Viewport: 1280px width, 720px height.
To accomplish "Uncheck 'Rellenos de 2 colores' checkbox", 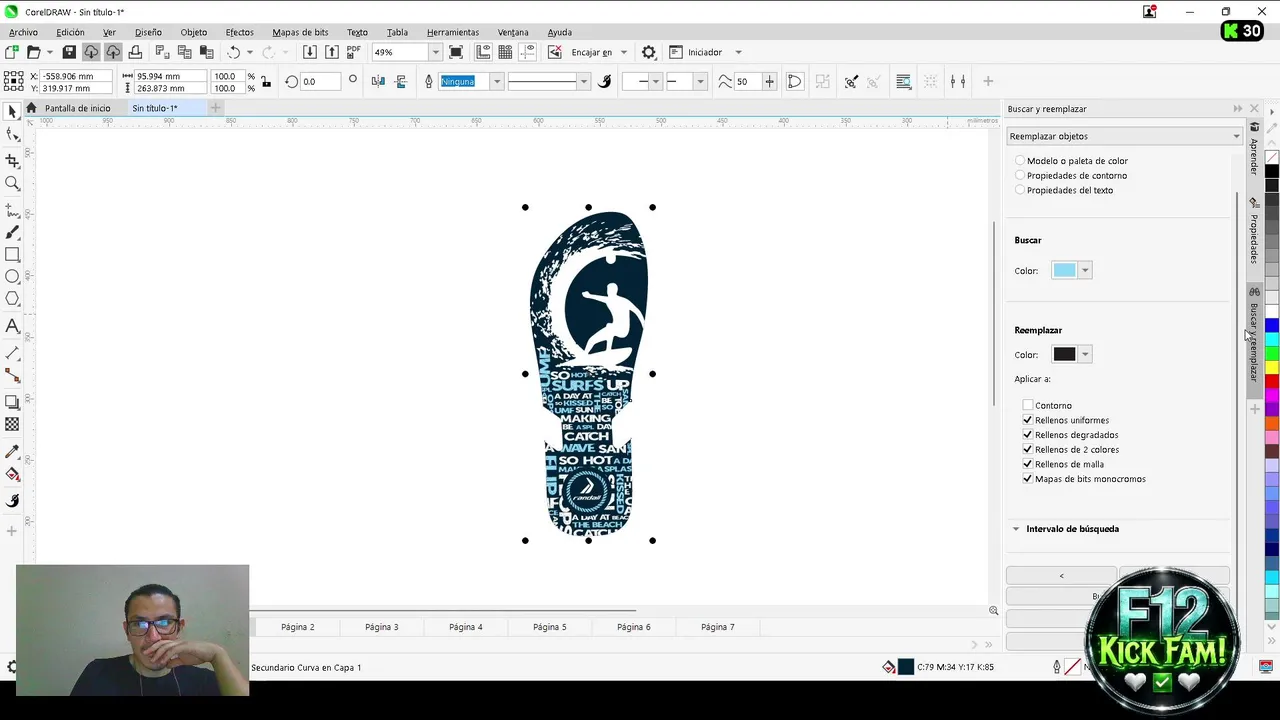I will tap(1027, 449).
